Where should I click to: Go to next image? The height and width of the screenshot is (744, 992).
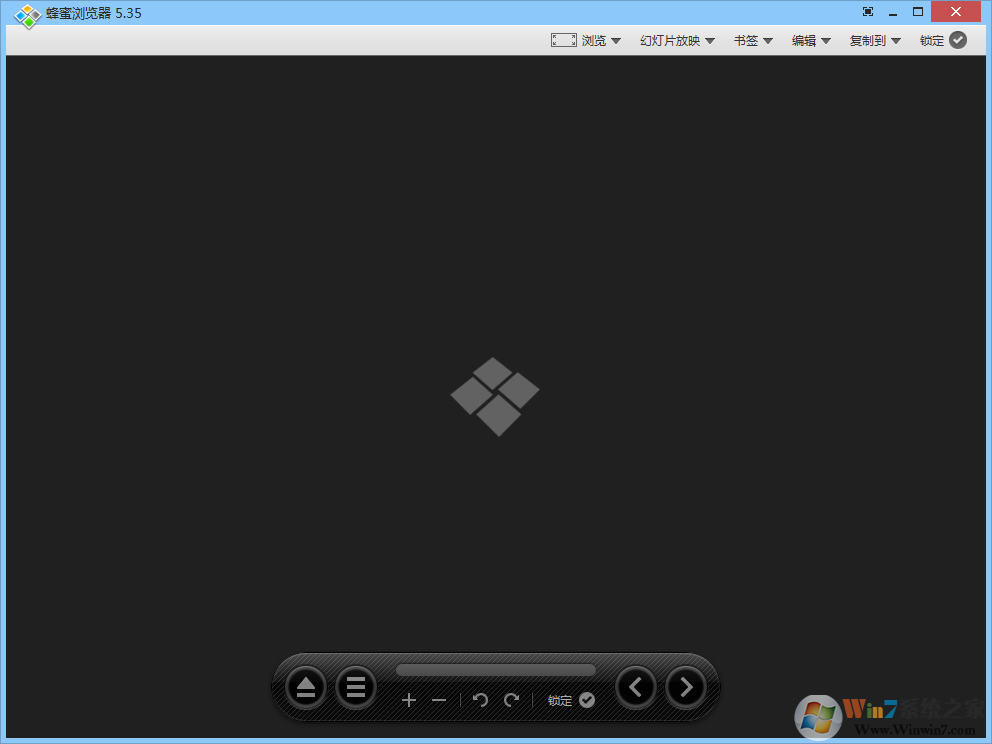coord(686,687)
